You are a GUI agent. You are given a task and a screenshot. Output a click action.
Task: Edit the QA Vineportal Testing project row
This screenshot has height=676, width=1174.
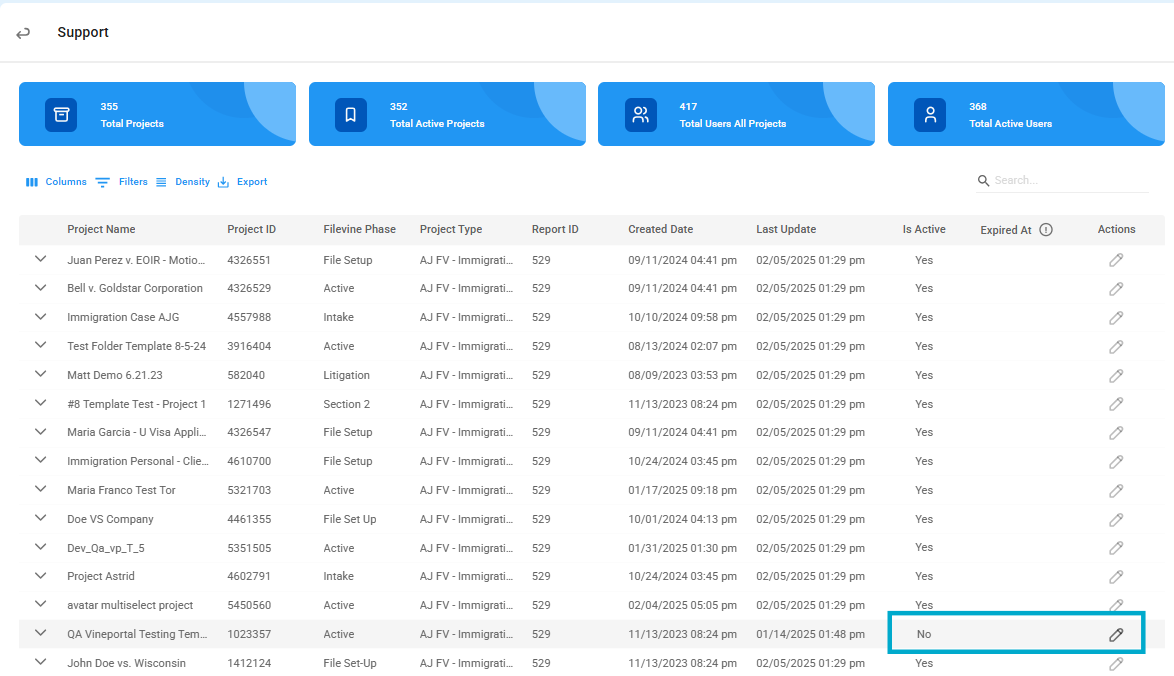click(x=1116, y=634)
